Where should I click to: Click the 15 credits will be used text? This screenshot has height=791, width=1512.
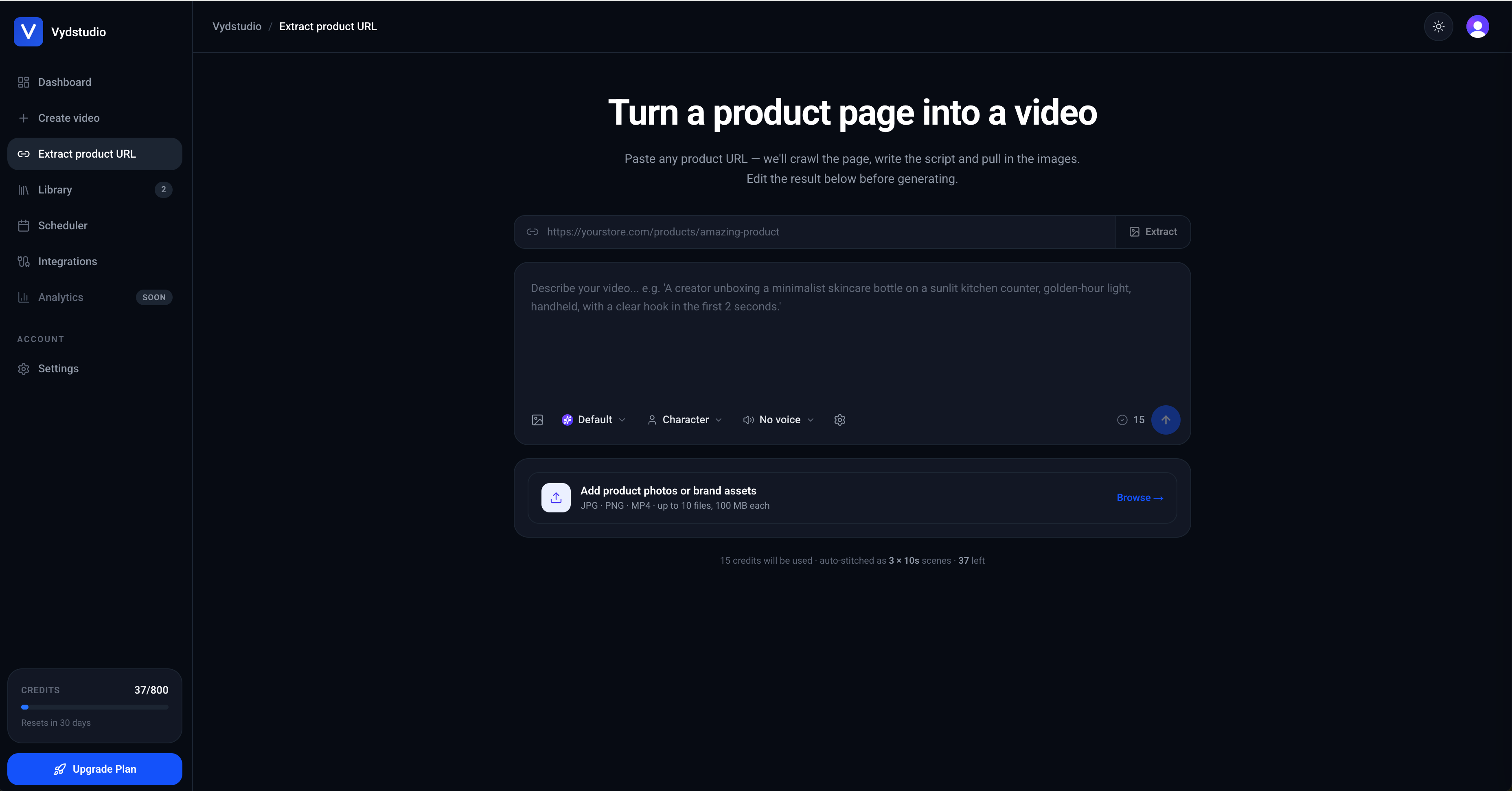(766, 561)
